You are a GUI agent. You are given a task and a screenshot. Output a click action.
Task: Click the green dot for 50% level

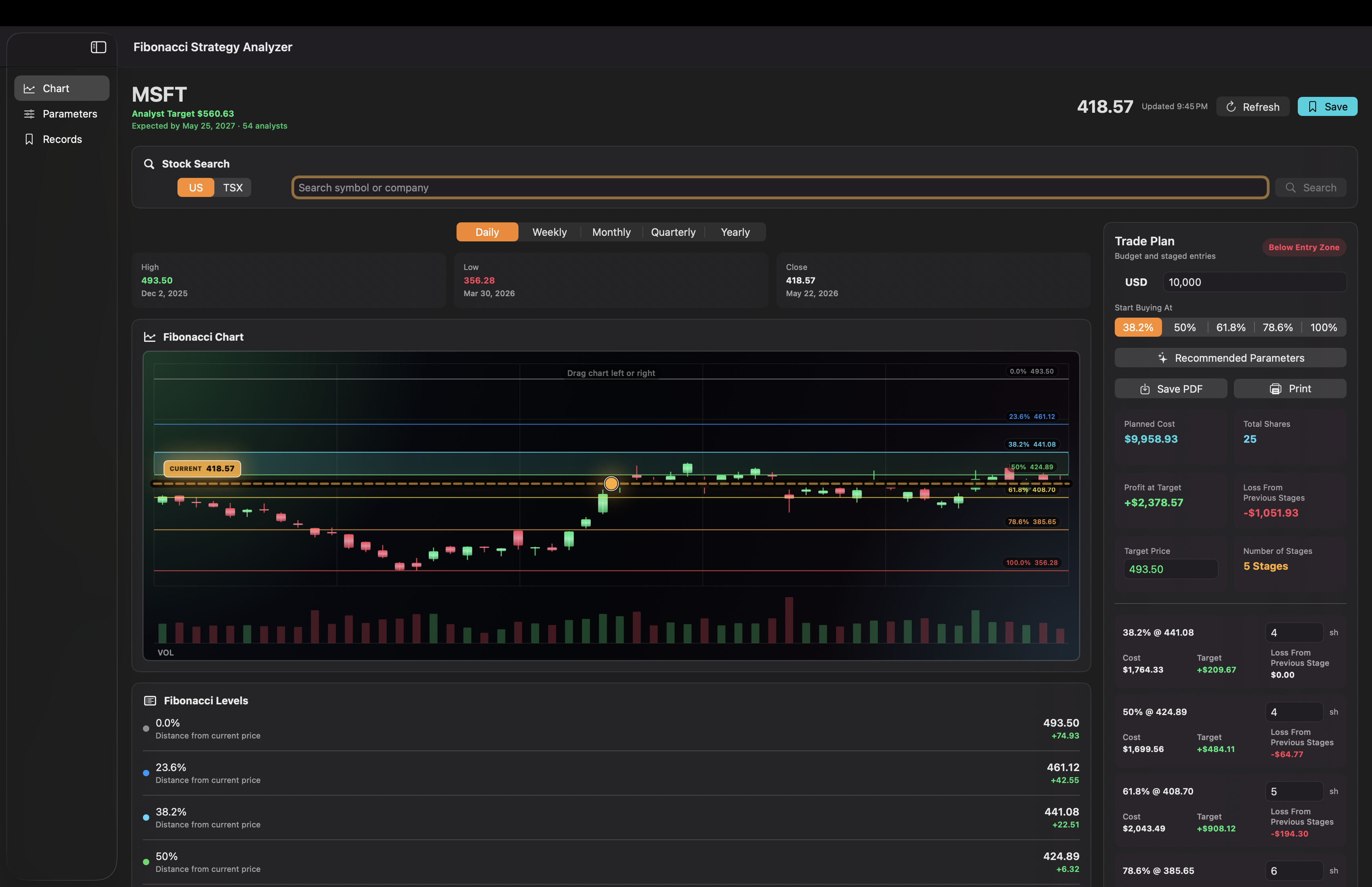click(146, 862)
